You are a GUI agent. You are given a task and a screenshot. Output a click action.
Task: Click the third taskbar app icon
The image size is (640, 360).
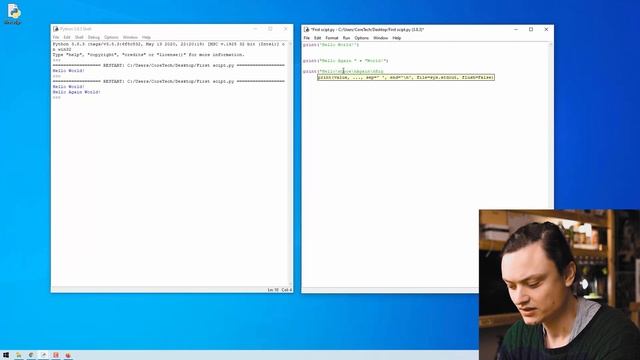click(x=43, y=355)
